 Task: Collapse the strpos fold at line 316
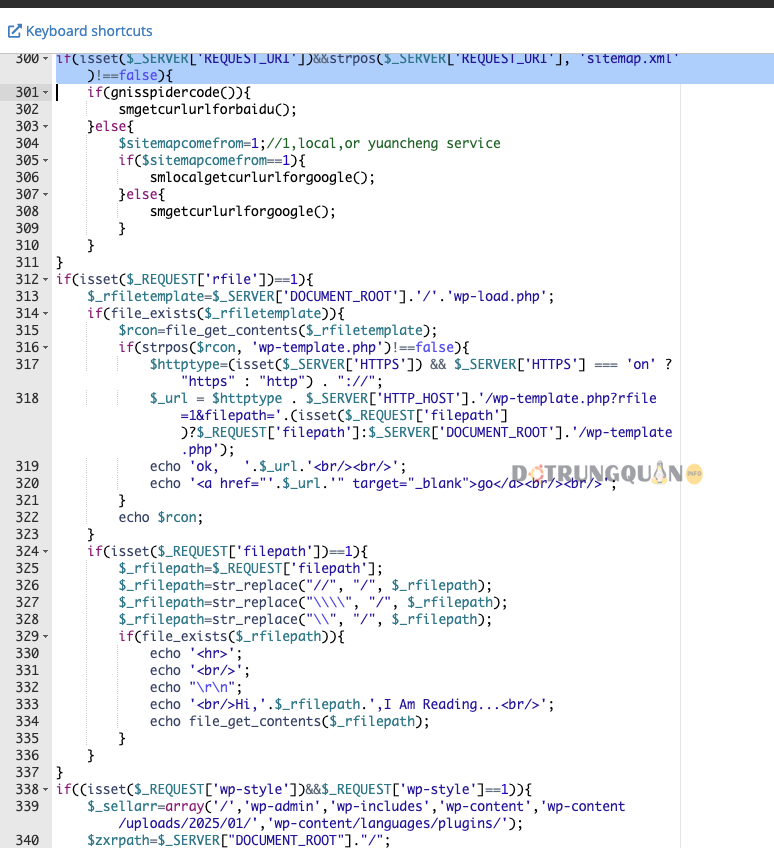click(45, 348)
